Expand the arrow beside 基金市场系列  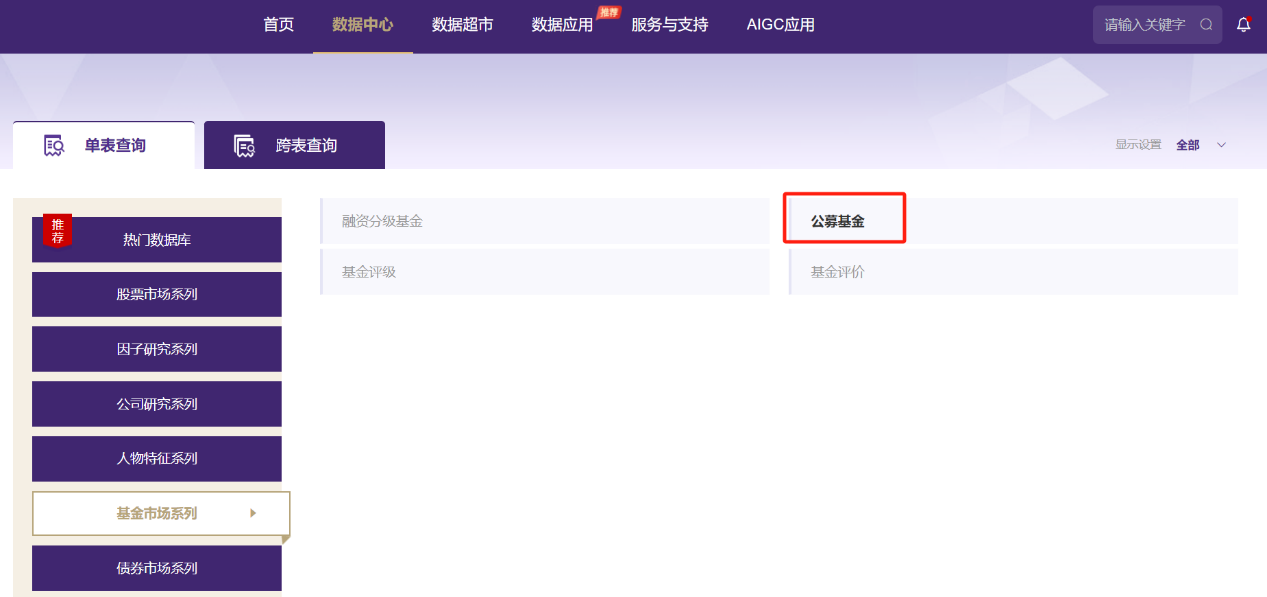pos(253,513)
